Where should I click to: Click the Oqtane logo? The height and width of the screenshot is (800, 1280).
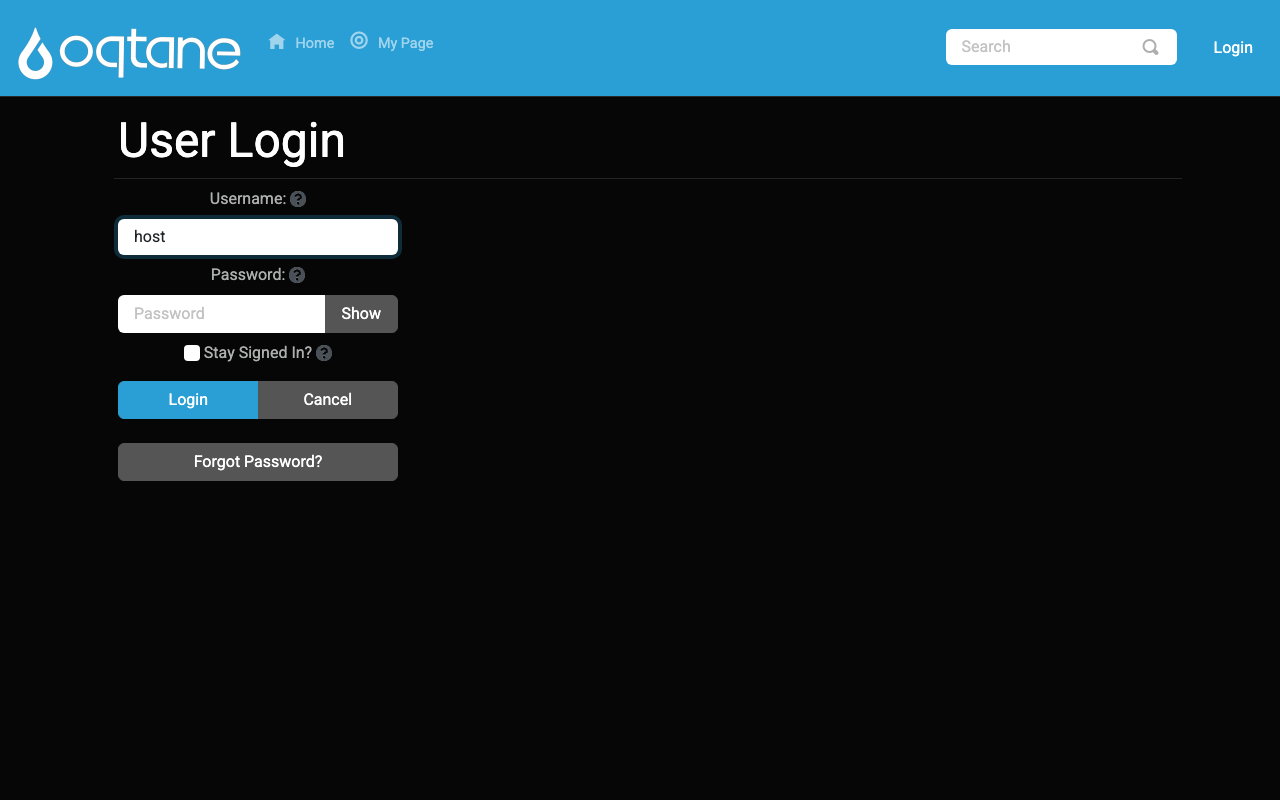point(129,53)
